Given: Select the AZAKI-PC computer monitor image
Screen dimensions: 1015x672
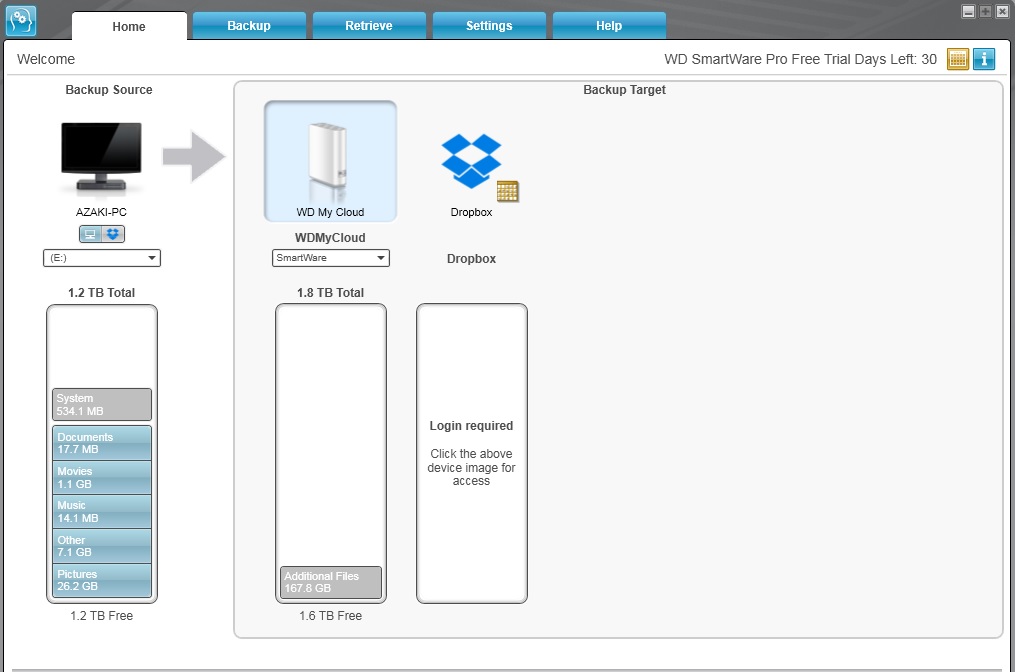Looking at the screenshot, I should [x=102, y=157].
